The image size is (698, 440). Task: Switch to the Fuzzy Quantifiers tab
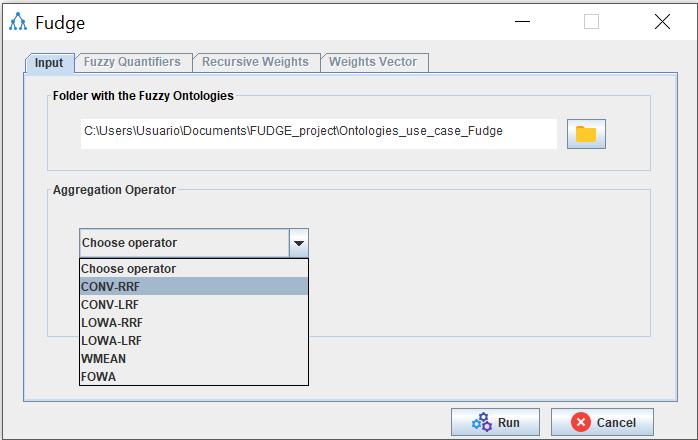132,62
